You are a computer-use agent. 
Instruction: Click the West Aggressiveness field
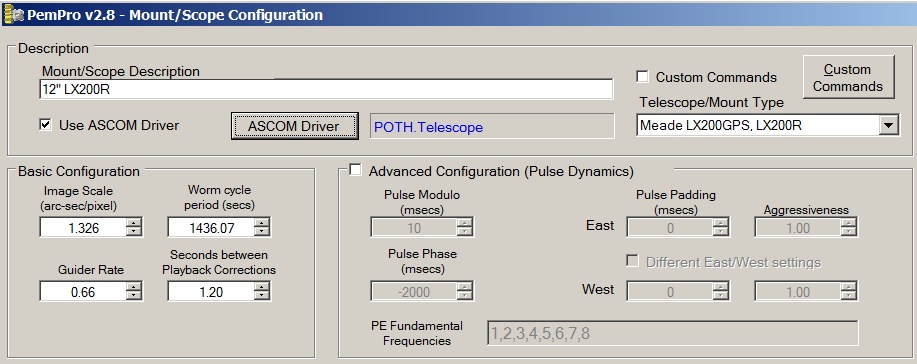click(x=798, y=291)
